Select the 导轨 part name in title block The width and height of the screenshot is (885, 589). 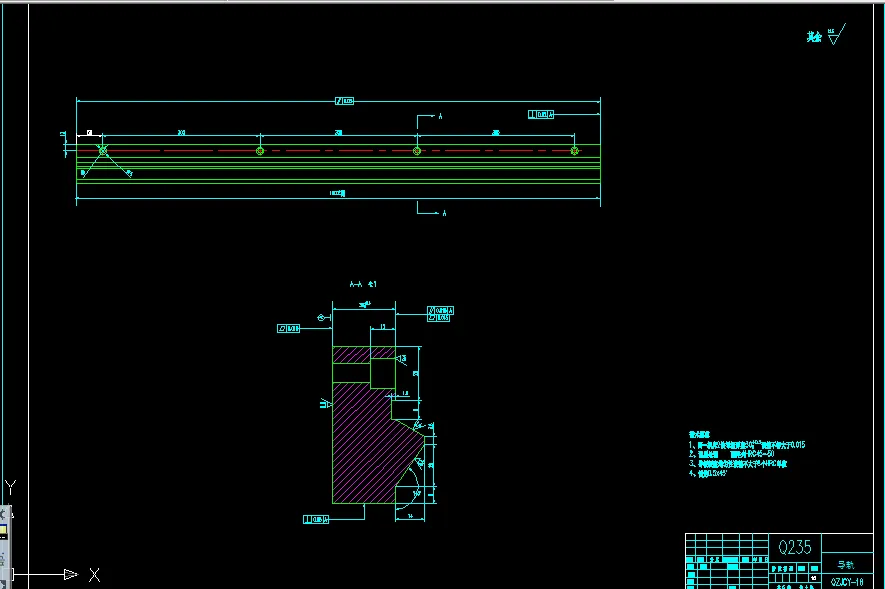click(x=845, y=565)
